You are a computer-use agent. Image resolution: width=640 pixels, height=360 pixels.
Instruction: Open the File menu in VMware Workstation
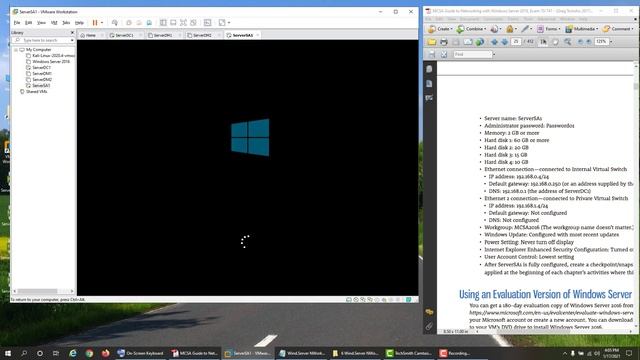pyautogui.click(x=17, y=23)
